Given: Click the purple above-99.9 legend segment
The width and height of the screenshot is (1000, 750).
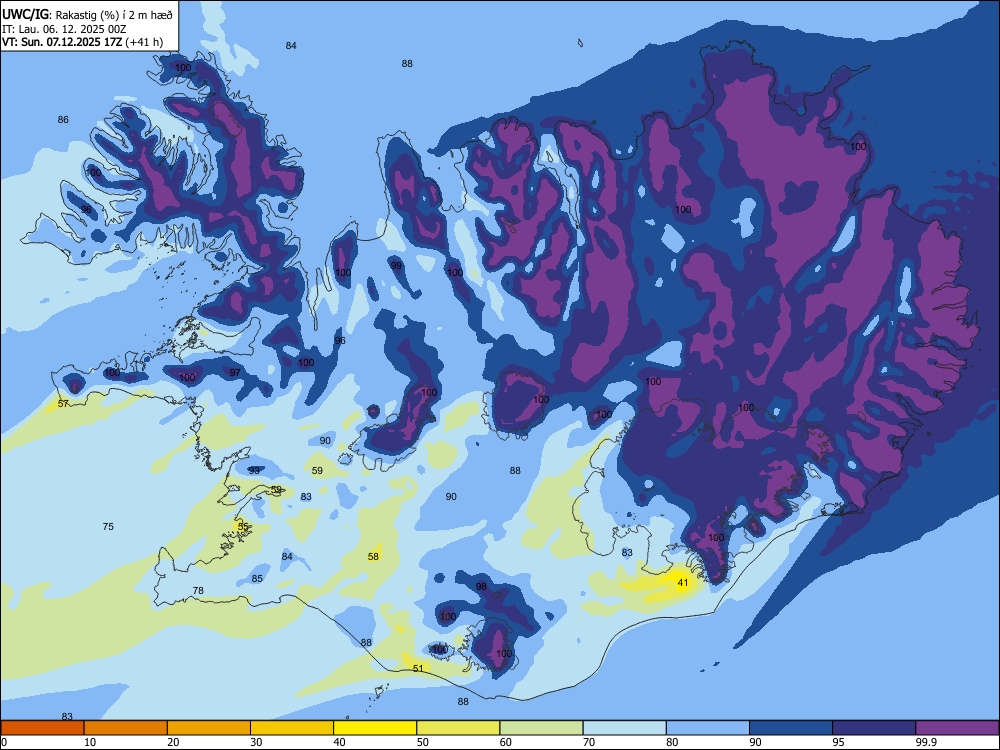Looking at the screenshot, I should click(x=957, y=728).
